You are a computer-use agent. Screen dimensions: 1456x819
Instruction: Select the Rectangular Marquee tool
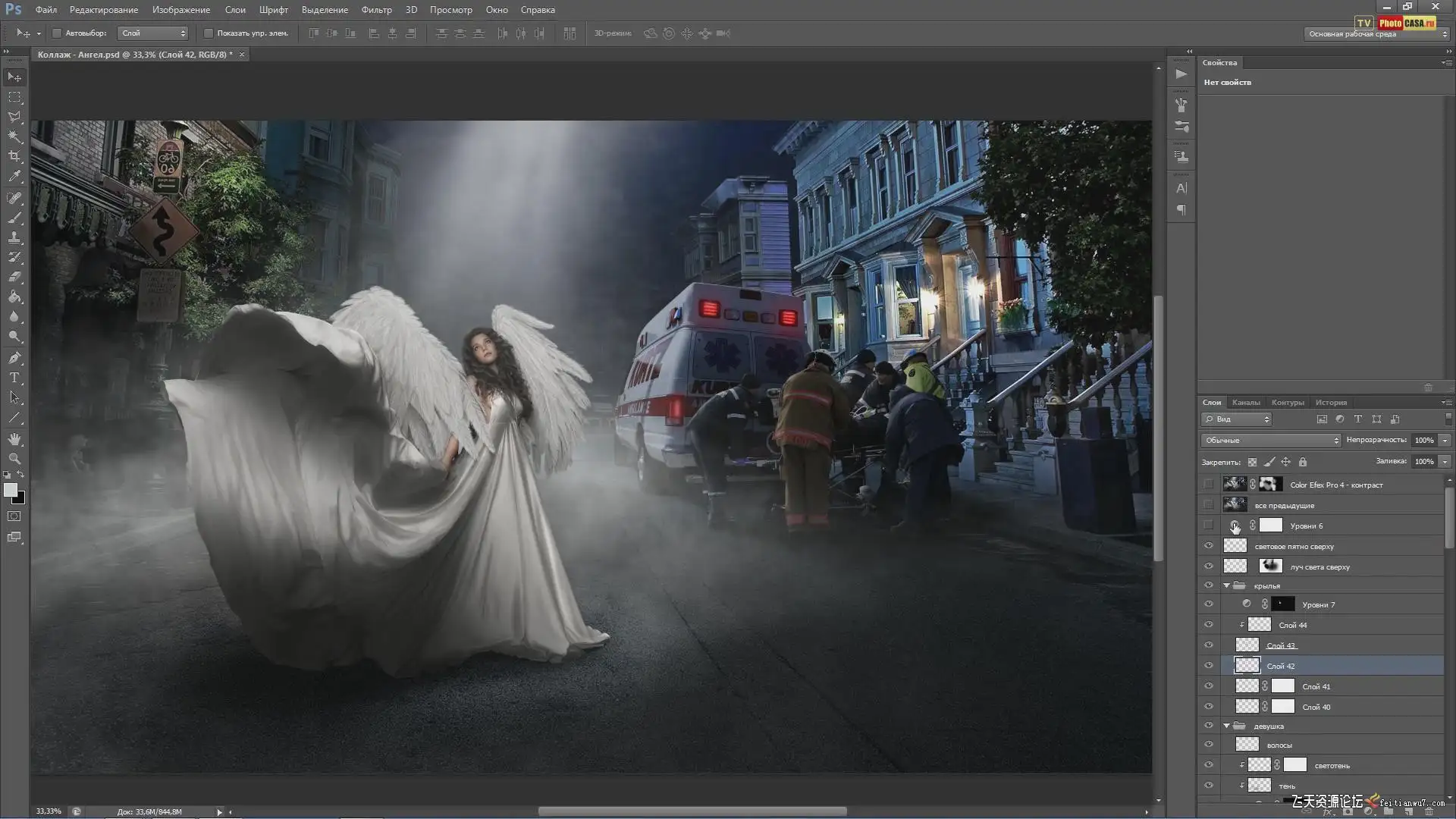[x=14, y=97]
